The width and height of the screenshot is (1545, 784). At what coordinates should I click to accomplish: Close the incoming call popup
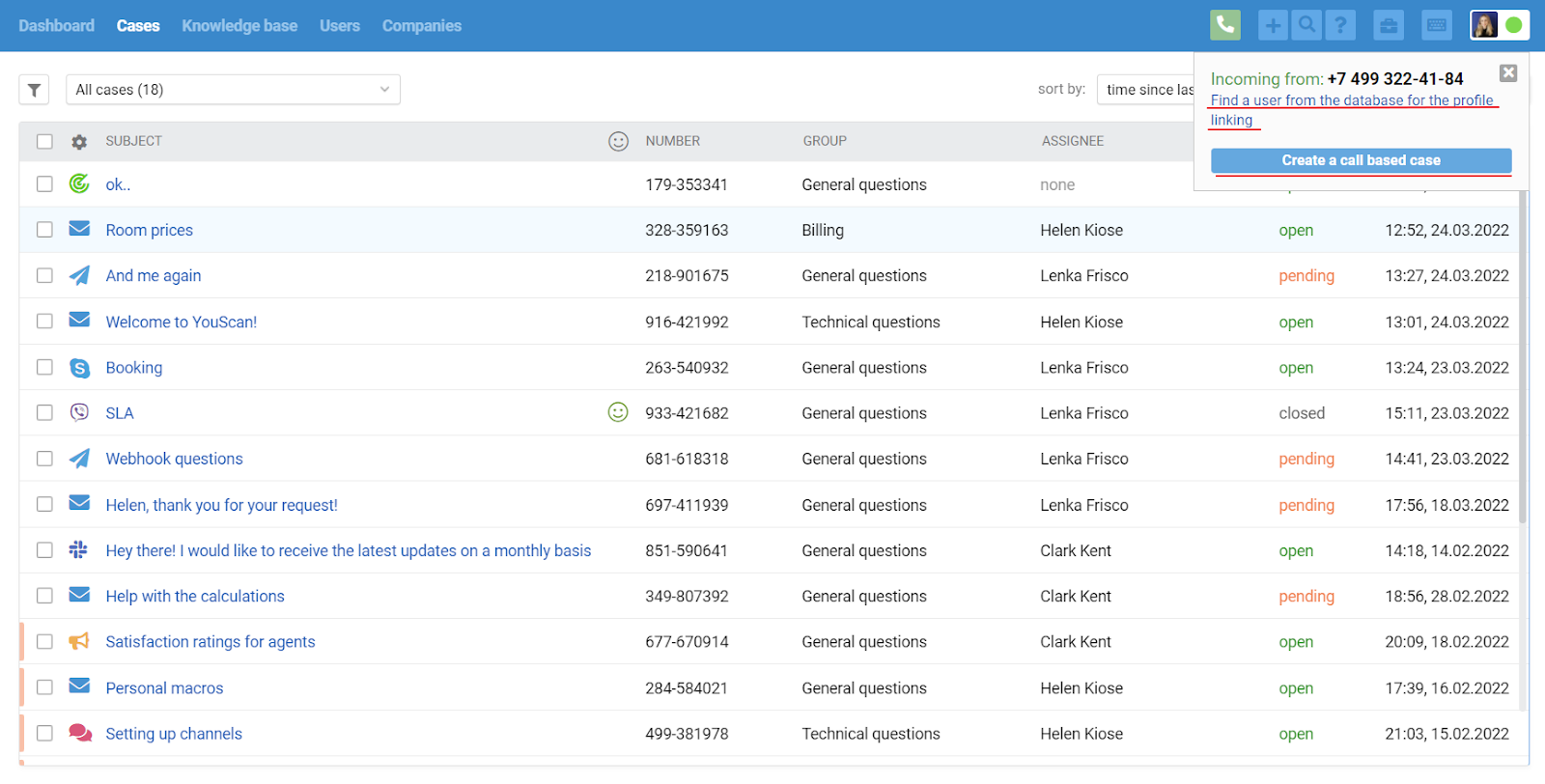(1508, 73)
